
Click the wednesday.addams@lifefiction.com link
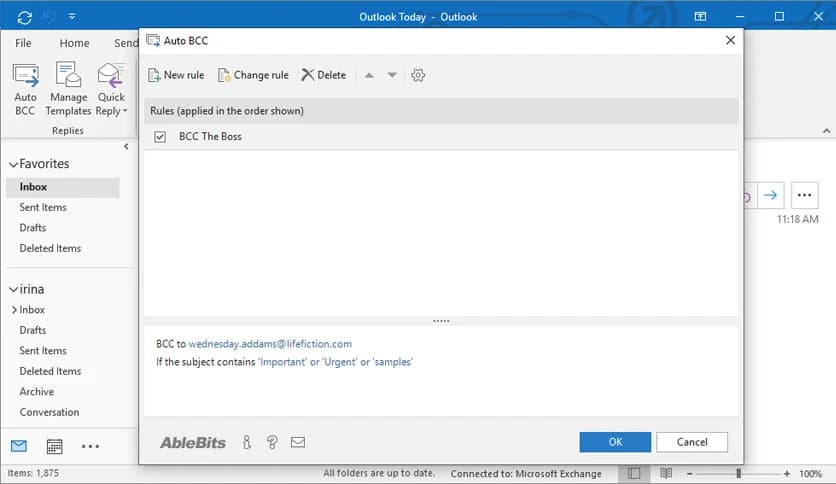(x=270, y=344)
